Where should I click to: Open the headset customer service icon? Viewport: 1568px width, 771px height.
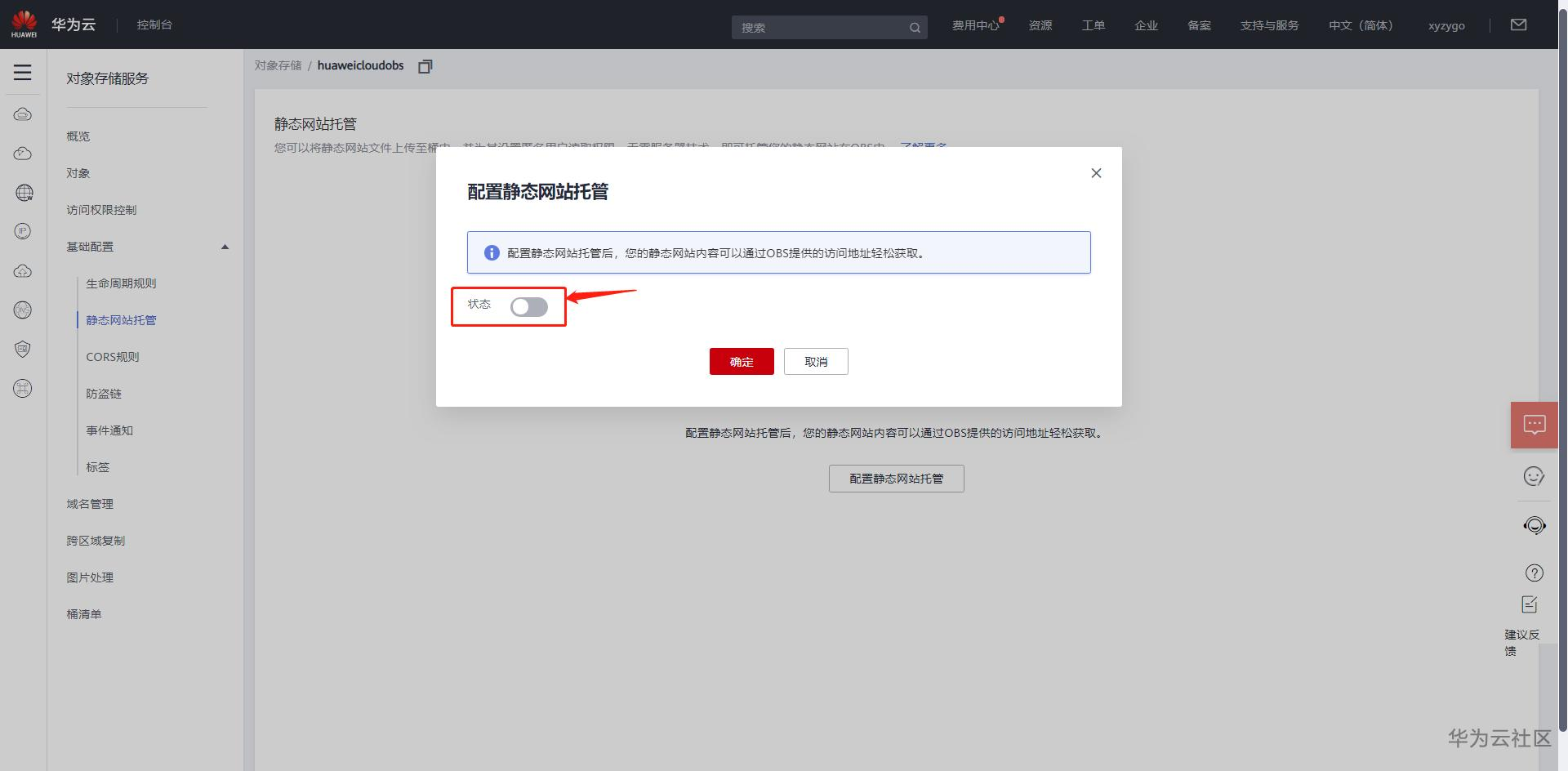1535,525
